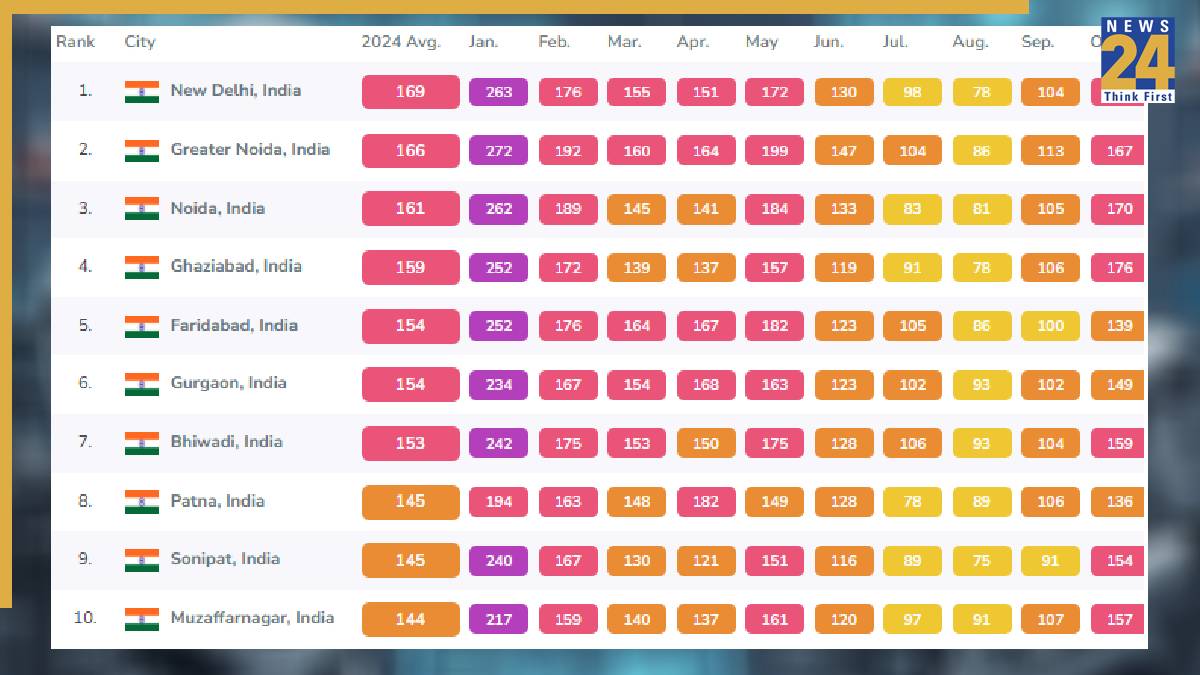The image size is (1200, 675).
Task: Click the flag icon next to Faridabad
Action: click(142, 326)
